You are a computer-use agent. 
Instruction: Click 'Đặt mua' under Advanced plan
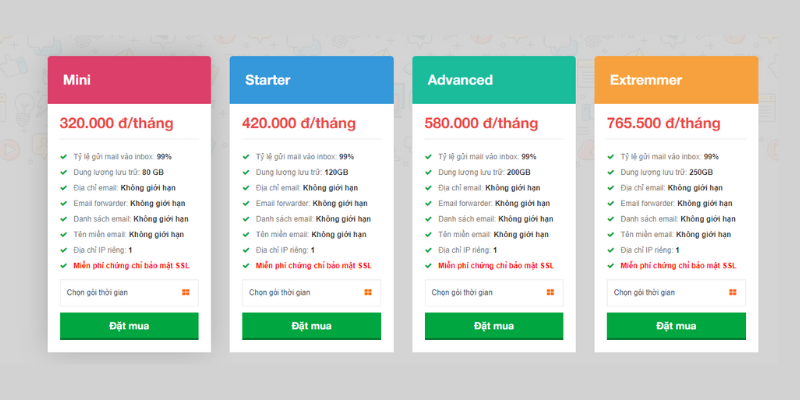(x=494, y=326)
